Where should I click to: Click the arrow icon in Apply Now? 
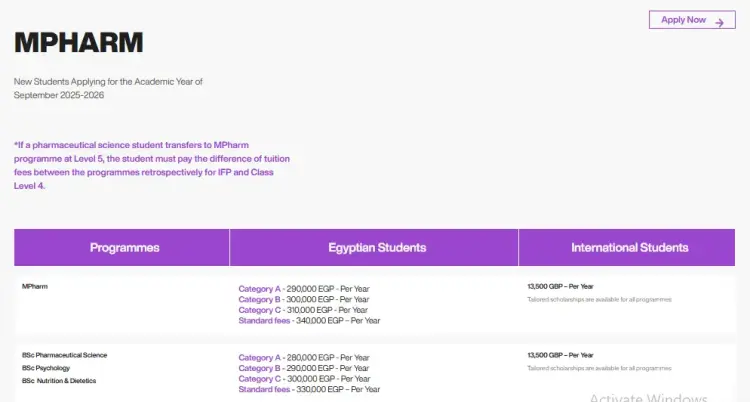pyautogui.click(x=718, y=21)
